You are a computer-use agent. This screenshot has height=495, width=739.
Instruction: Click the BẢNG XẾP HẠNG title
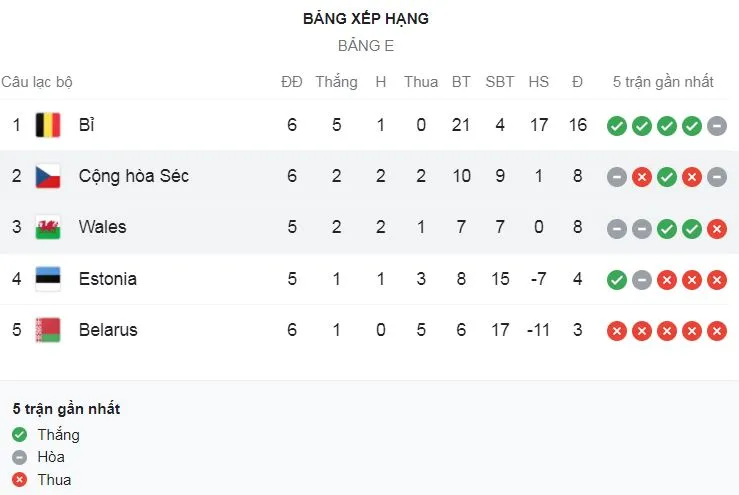pos(366,18)
